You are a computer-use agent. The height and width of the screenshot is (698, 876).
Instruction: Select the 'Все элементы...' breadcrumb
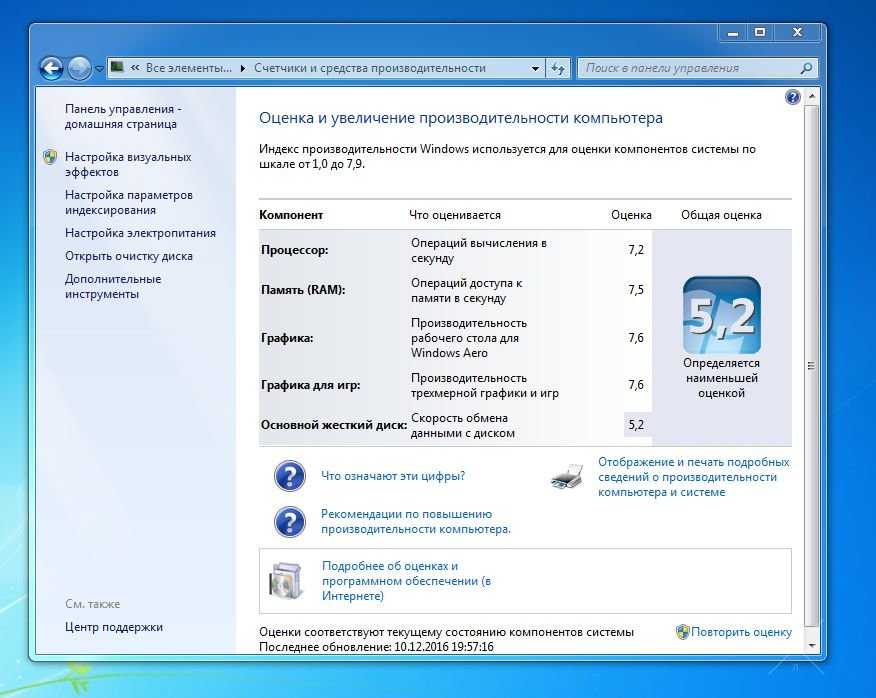pyautogui.click(x=188, y=68)
